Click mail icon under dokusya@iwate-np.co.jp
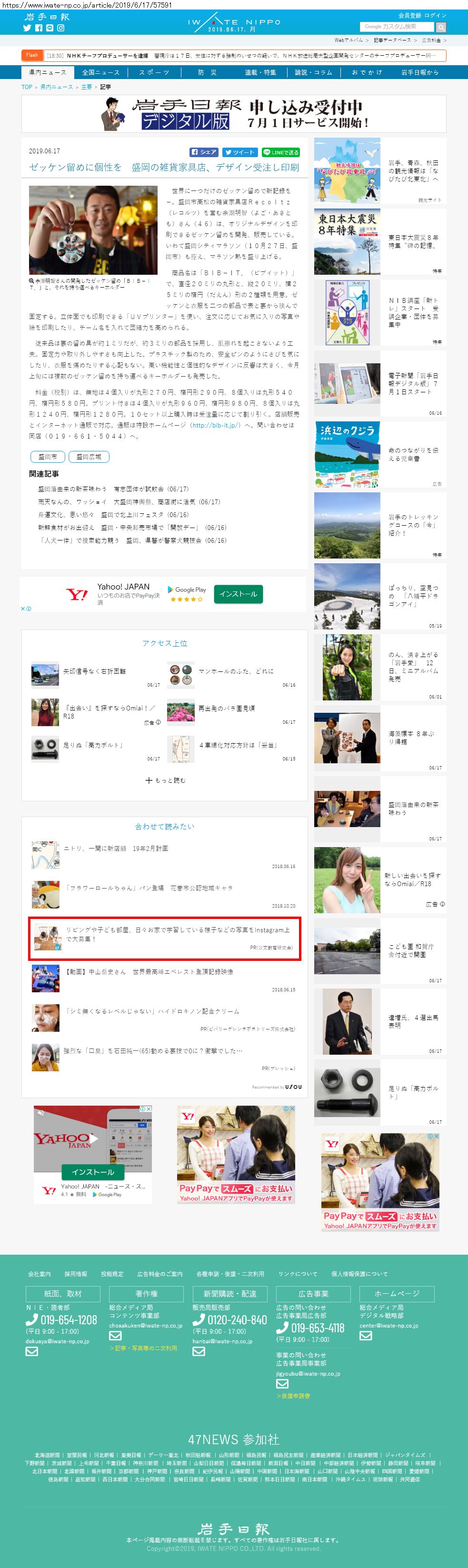The height and width of the screenshot is (1568, 468). coord(31,1351)
